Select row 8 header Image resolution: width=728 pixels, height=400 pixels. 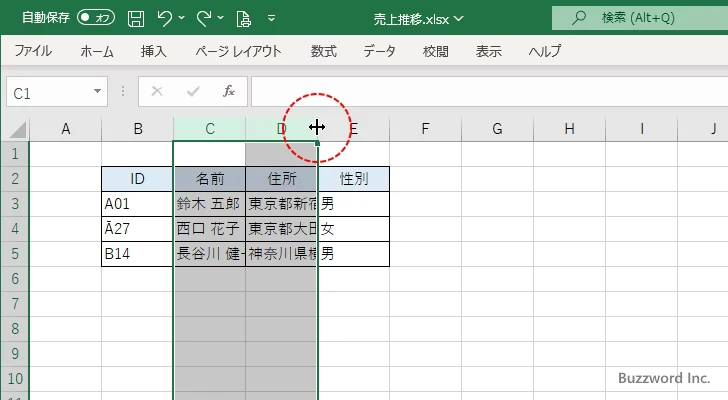[x=15, y=329]
